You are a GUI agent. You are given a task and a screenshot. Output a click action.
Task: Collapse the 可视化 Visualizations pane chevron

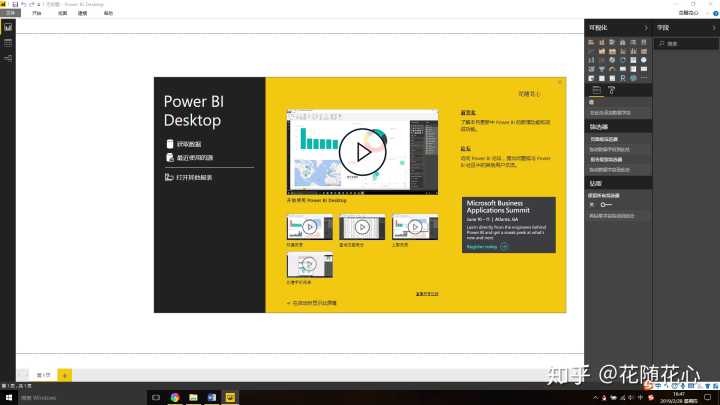pyautogui.click(x=646, y=28)
